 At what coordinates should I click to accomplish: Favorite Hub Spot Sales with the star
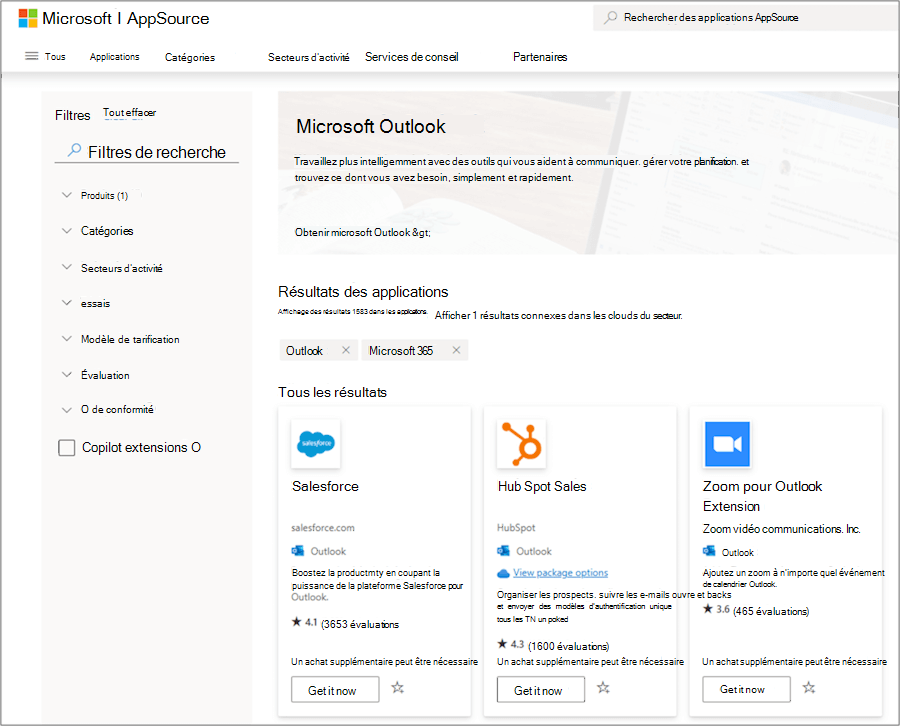point(603,688)
